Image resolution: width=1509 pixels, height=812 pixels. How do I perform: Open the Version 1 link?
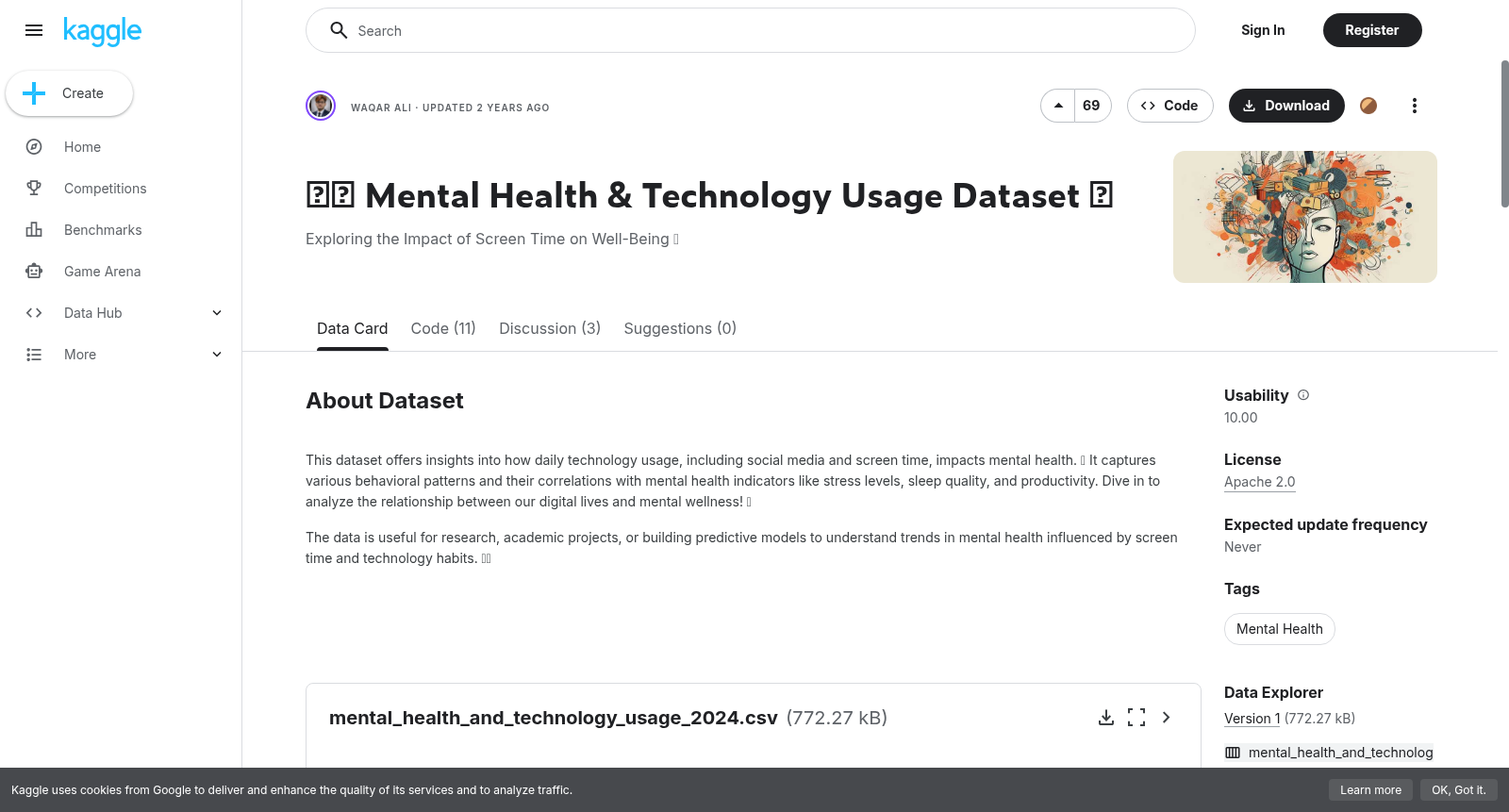point(1252,719)
